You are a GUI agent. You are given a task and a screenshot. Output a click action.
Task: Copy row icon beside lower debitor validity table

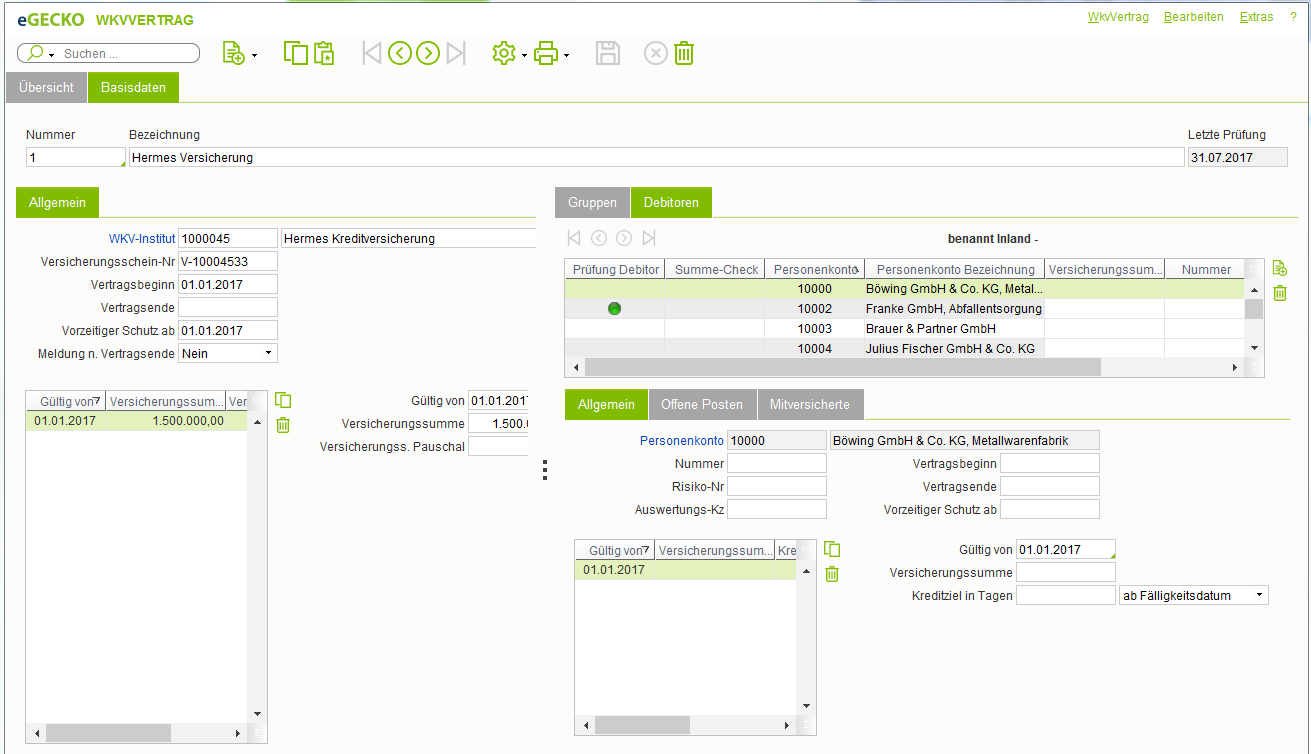[832, 549]
